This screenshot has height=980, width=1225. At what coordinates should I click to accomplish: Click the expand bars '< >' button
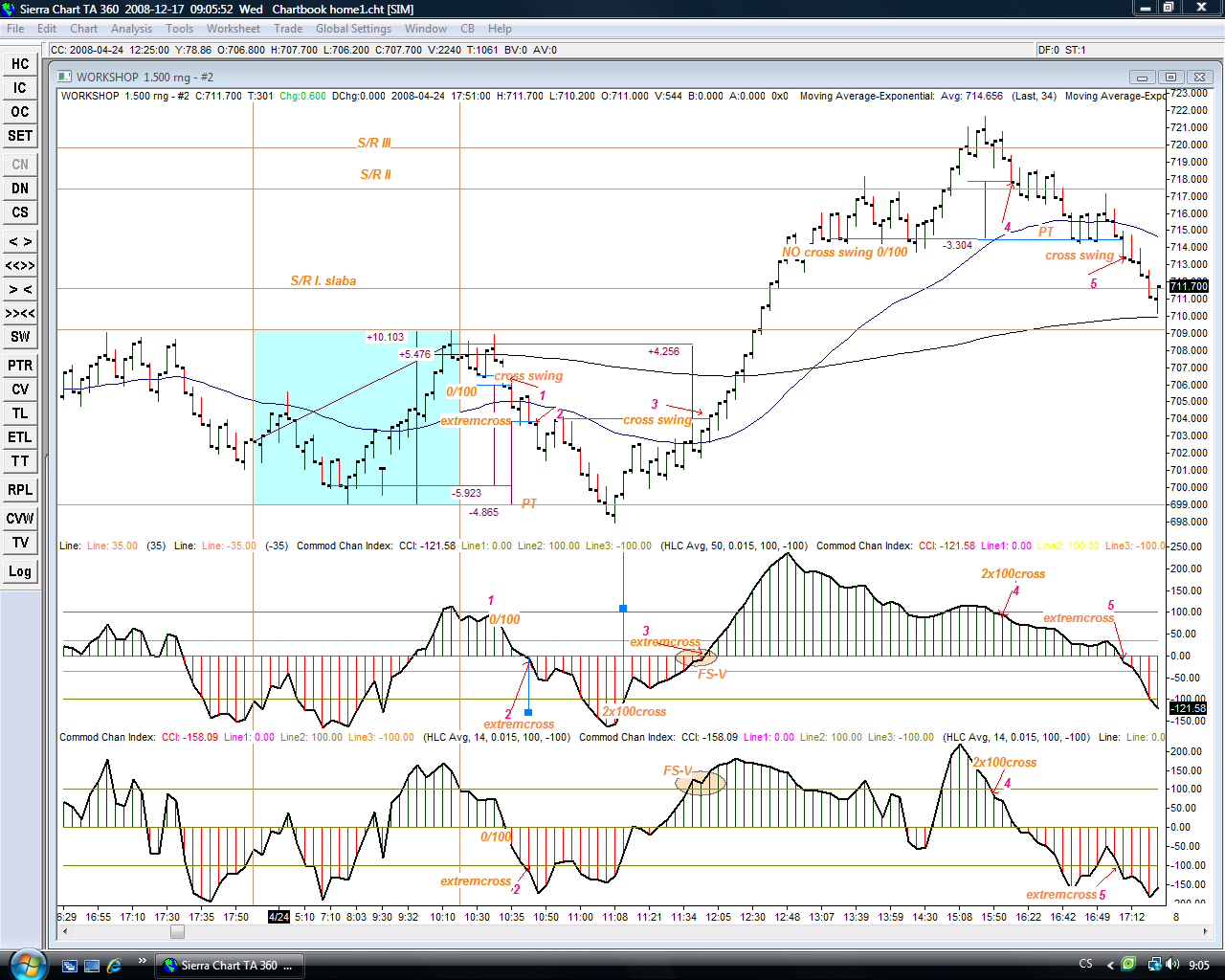click(20, 241)
